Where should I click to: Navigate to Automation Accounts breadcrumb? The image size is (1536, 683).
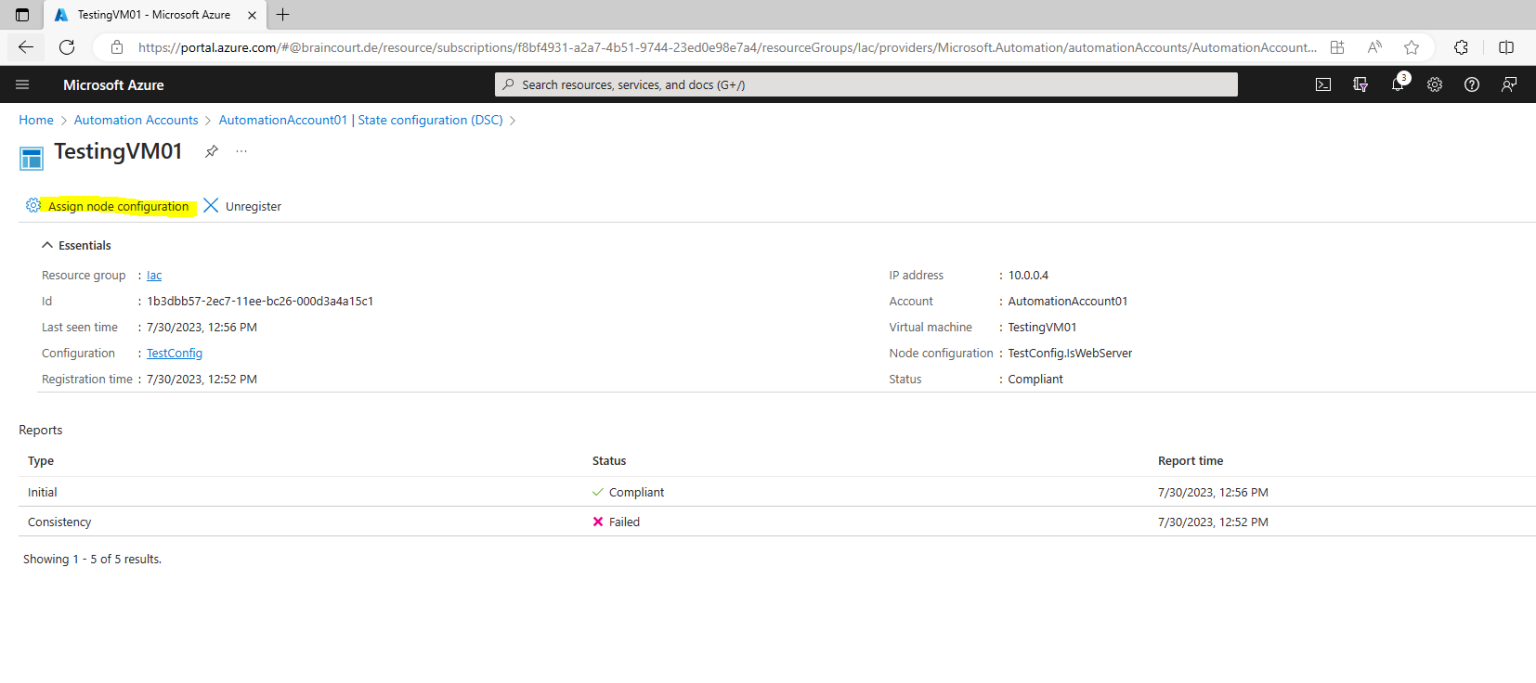tap(136, 119)
